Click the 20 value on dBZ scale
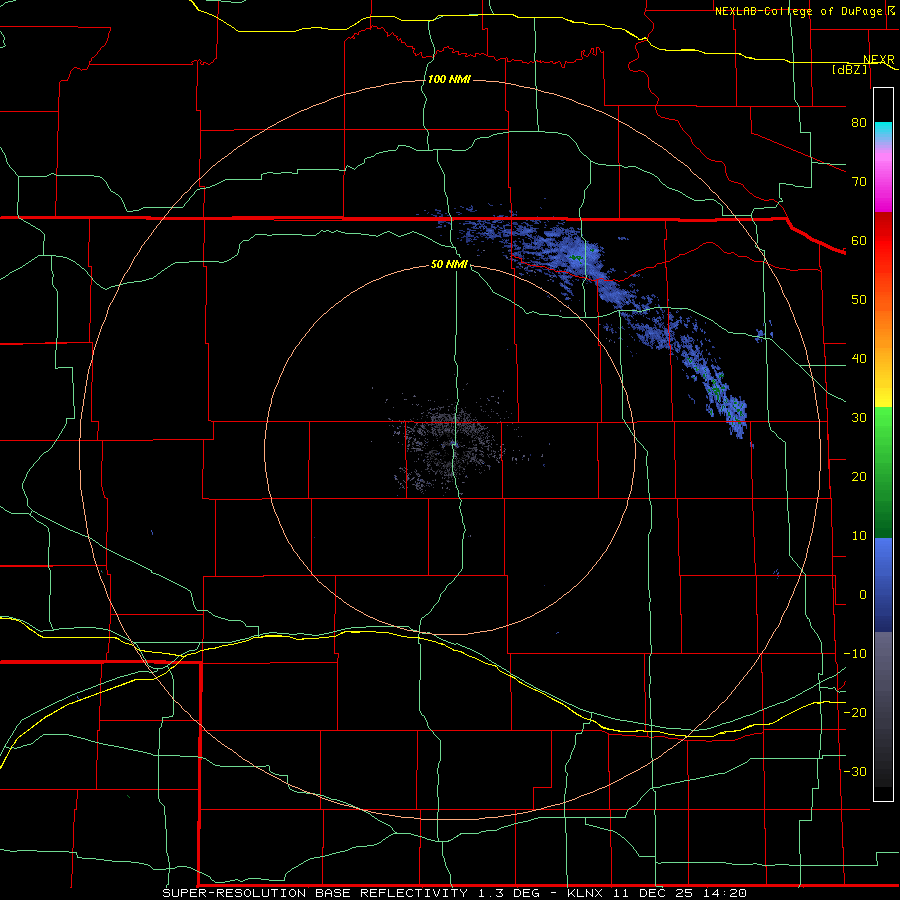Image resolution: width=900 pixels, height=900 pixels. pyautogui.click(x=859, y=476)
